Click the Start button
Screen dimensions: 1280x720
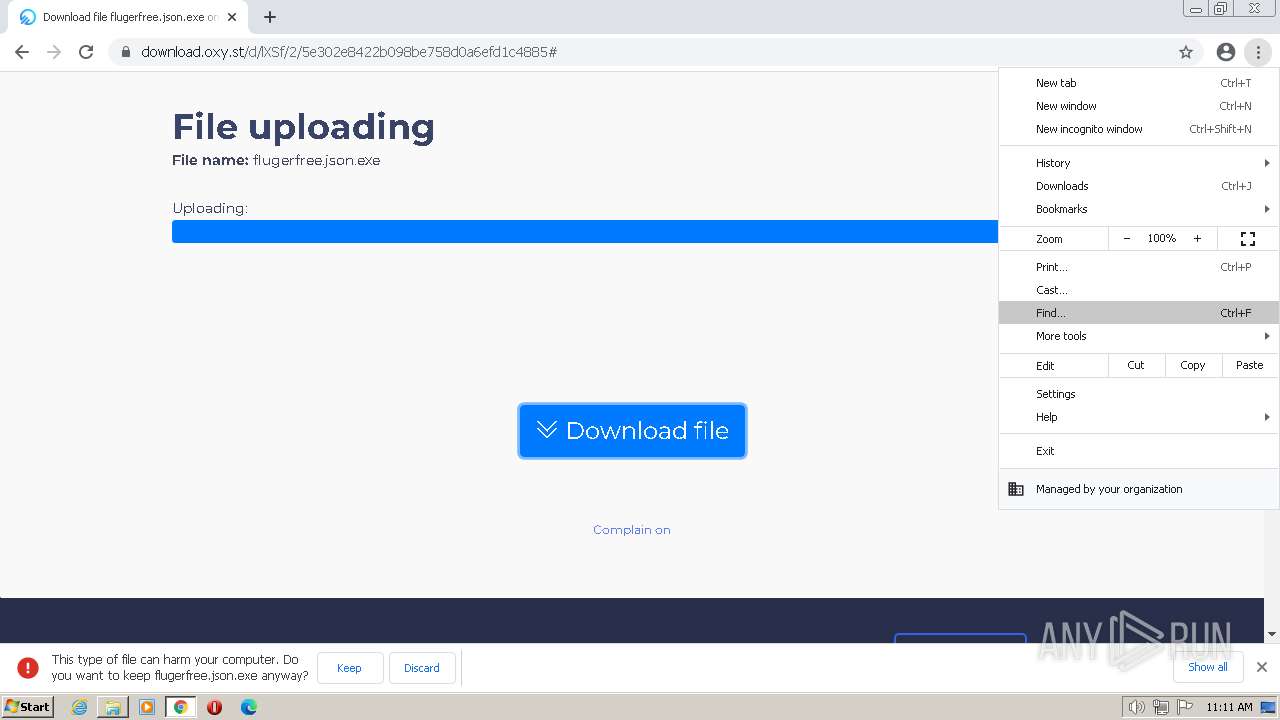tap(27, 707)
